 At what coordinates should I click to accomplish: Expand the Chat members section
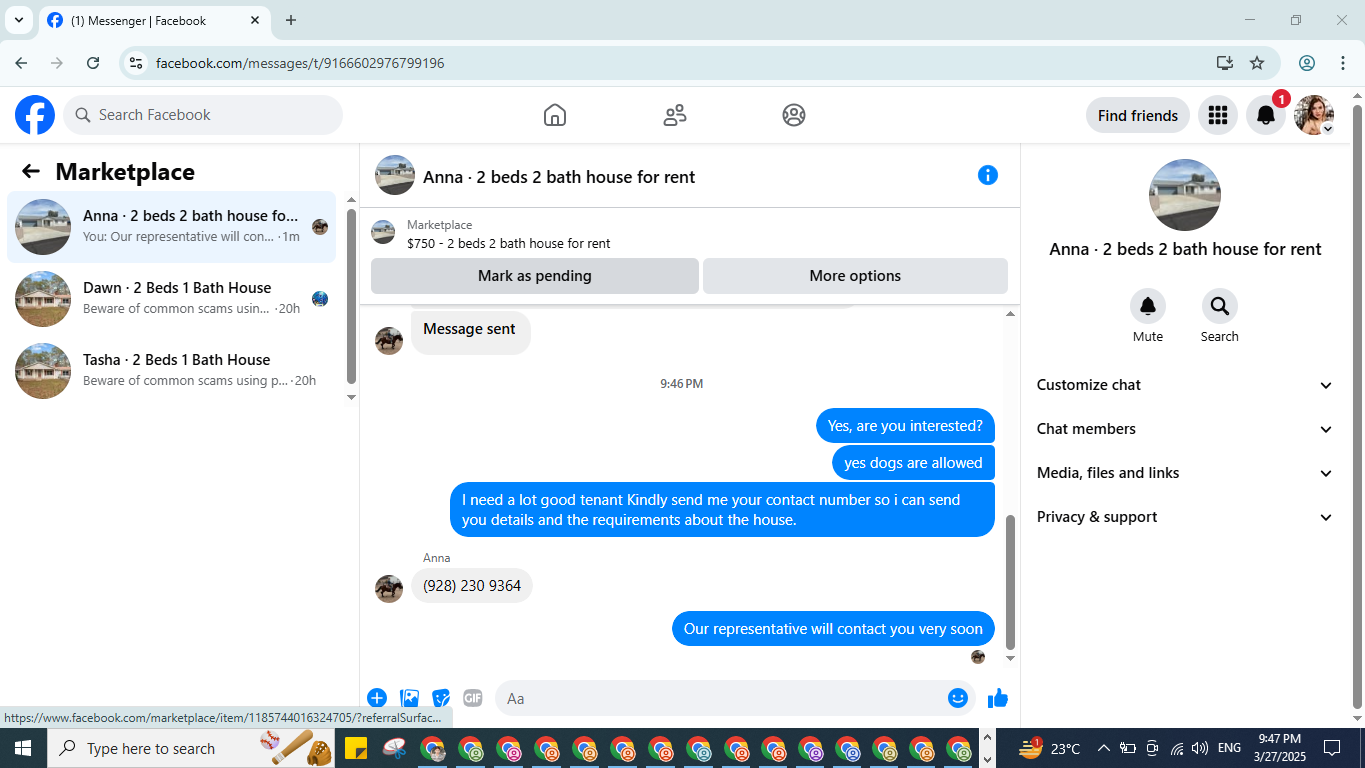(1185, 429)
